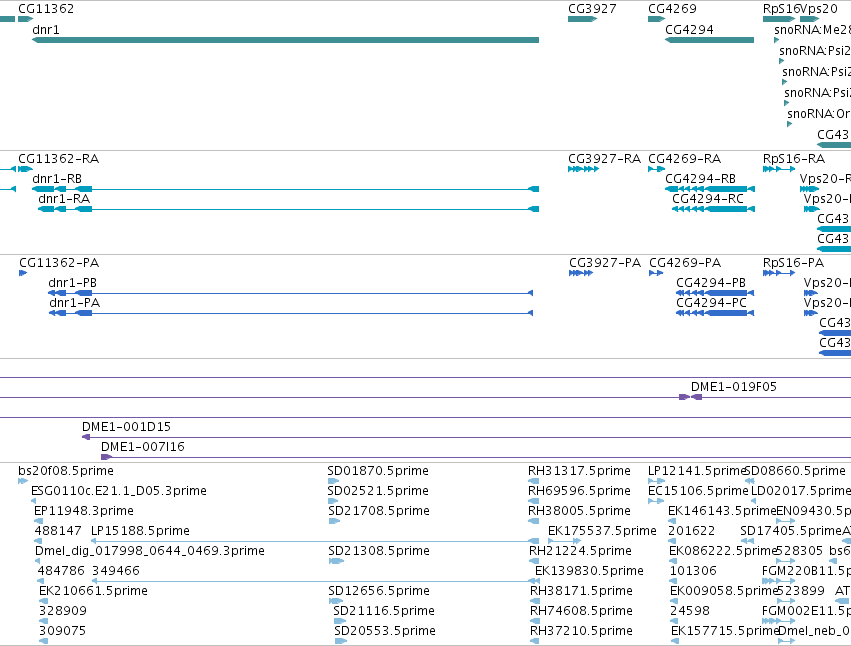Select the CG4294-RB transcript

[710, 189]
